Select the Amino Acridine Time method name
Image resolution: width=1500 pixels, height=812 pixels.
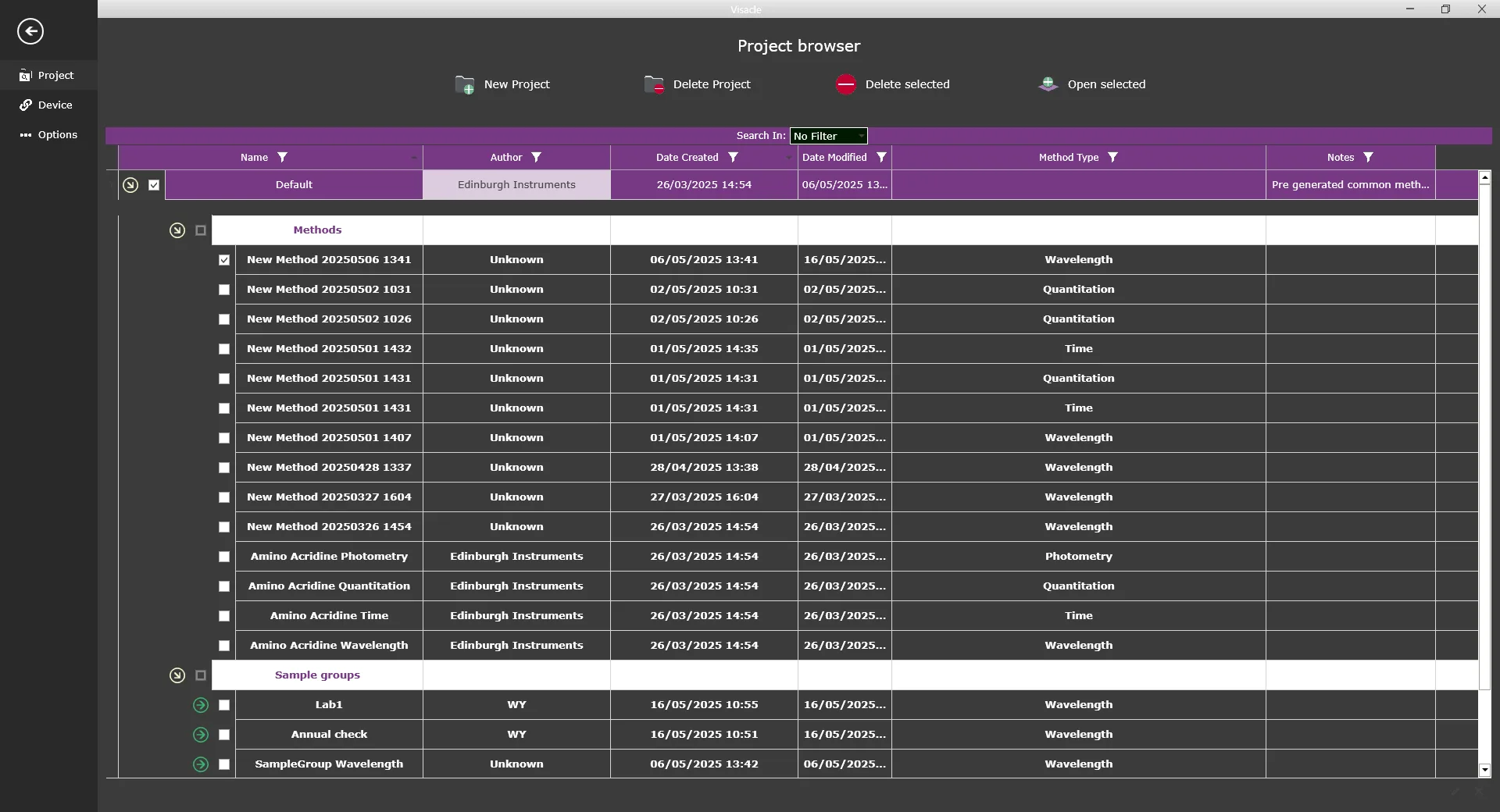[329, 616]
